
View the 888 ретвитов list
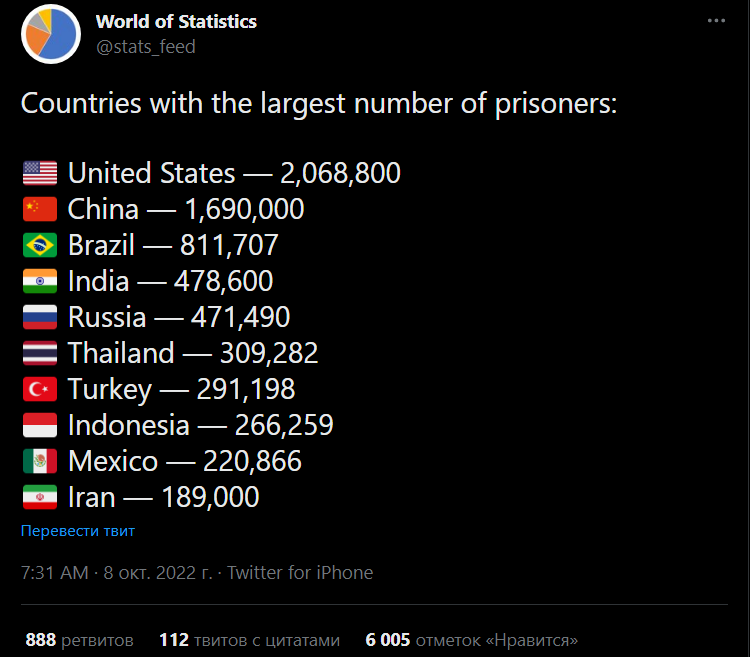coord(78,640)
